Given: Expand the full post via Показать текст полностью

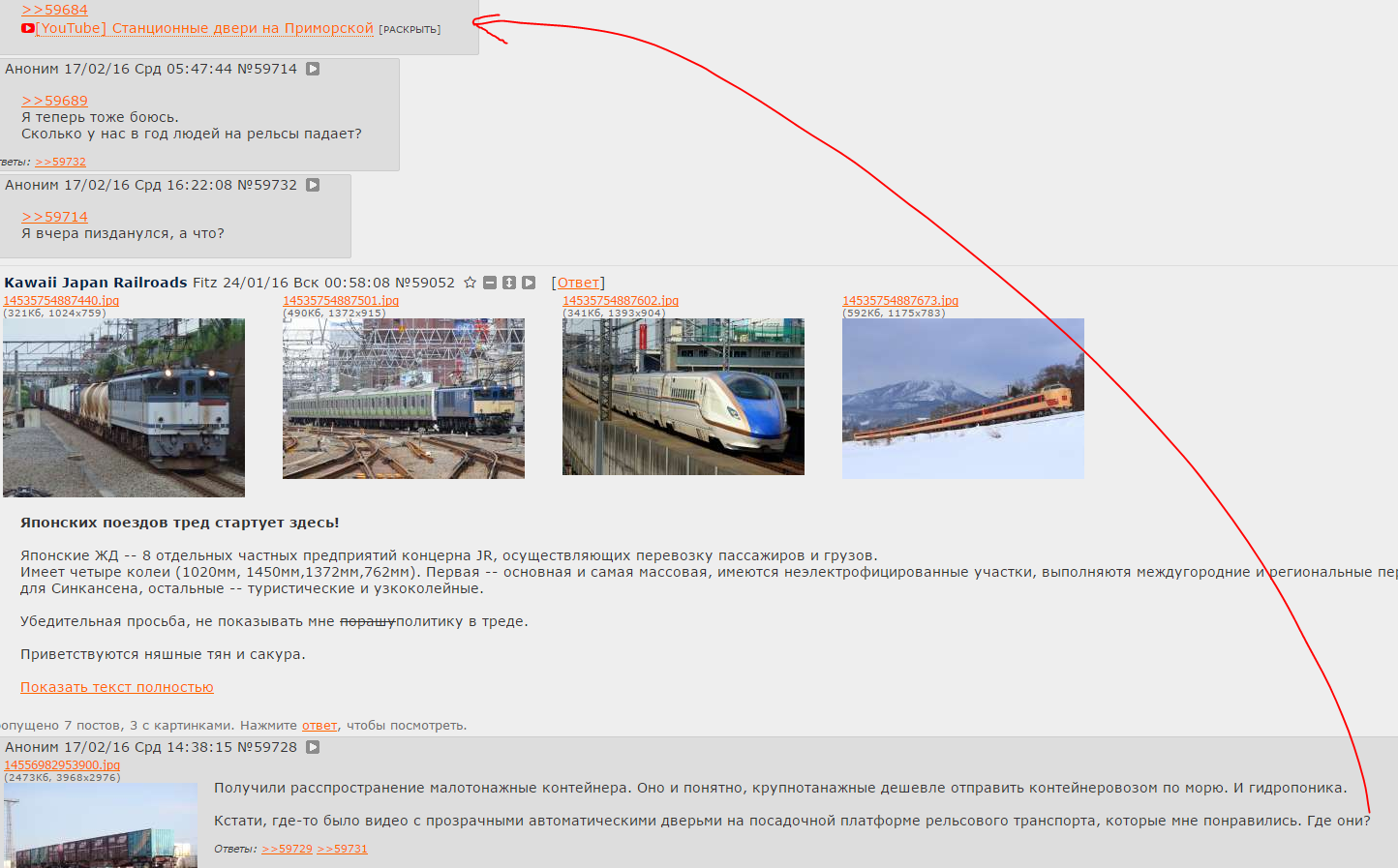Looking at the screenshot, I should [x=117, y=687].
